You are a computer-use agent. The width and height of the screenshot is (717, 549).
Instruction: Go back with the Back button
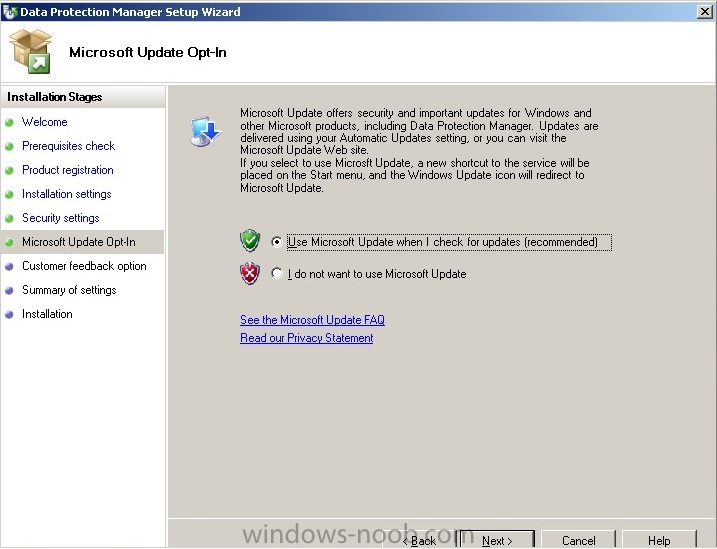click(x=418, y=541)
